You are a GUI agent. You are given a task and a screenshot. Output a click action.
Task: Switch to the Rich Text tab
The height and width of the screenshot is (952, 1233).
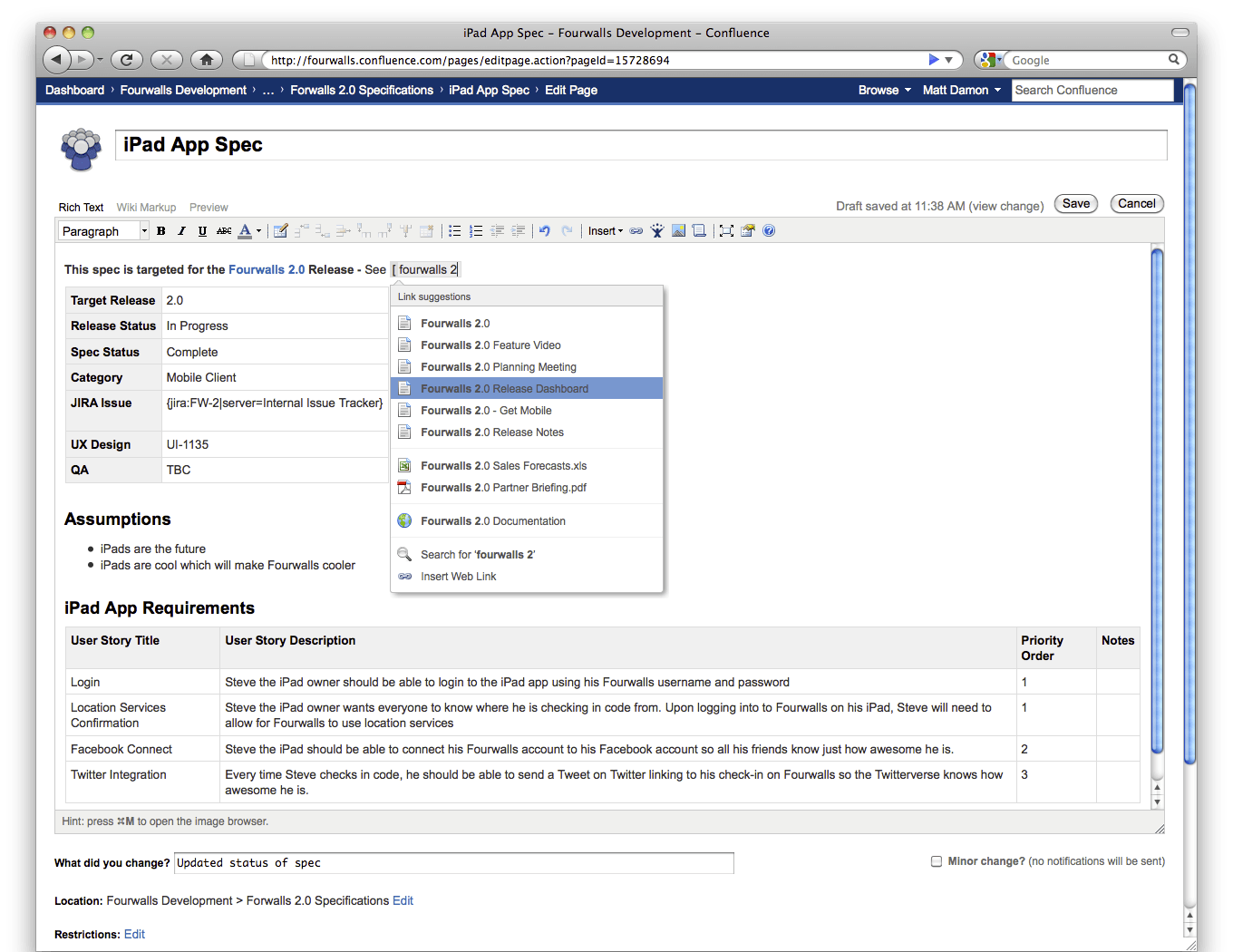[x=81, y=208]
